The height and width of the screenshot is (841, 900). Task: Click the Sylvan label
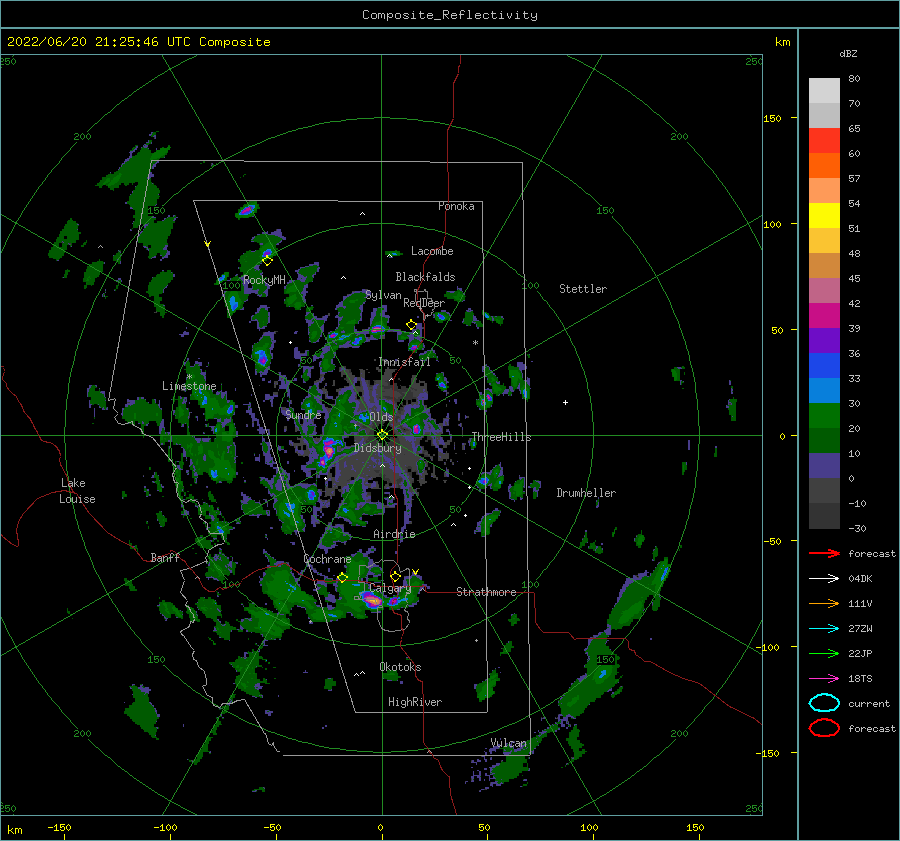(x=383, y=295)
